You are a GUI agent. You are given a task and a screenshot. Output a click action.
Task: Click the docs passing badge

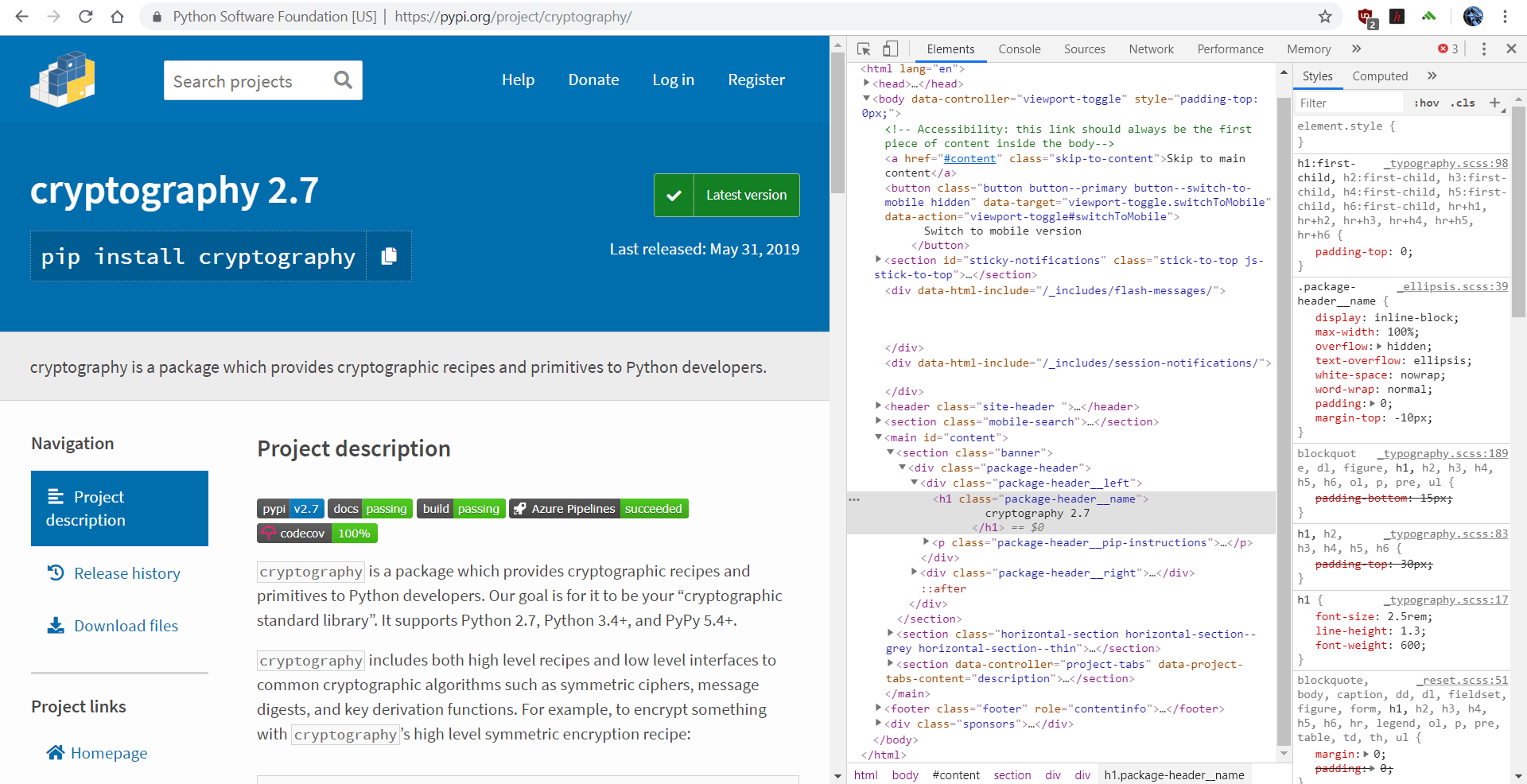point(370,509)
